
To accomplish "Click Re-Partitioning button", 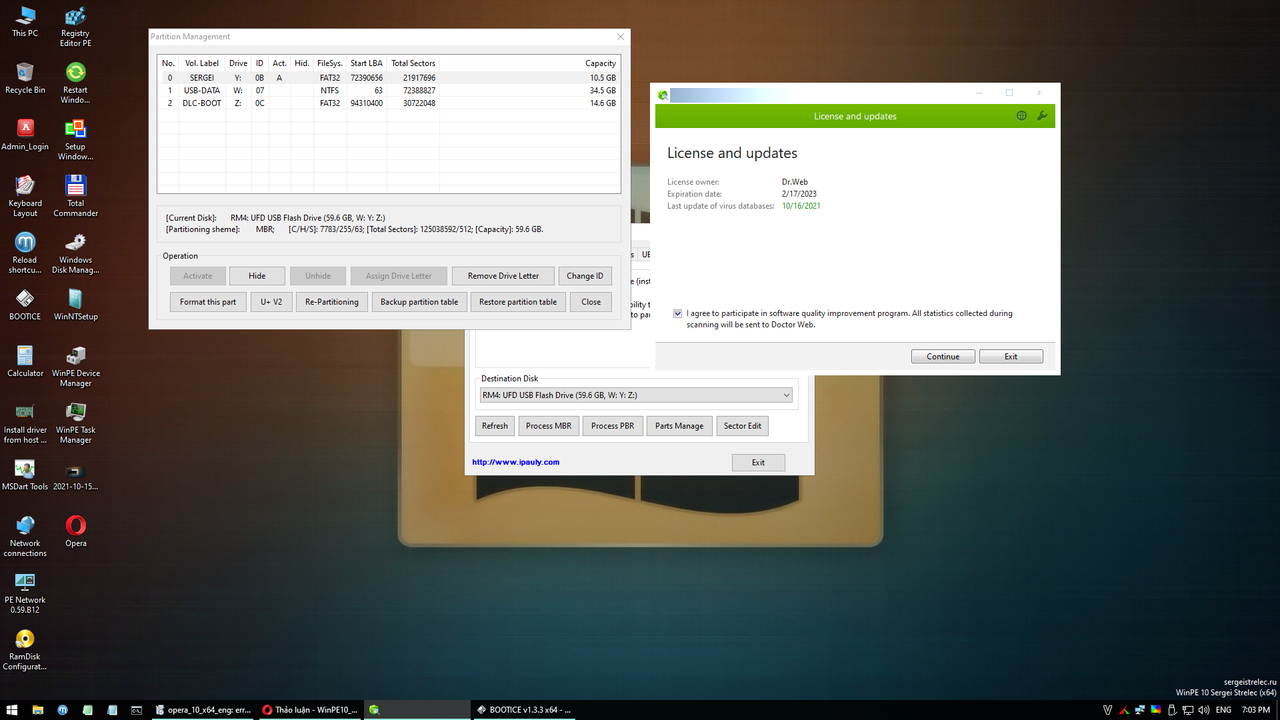I will [332, 302].
